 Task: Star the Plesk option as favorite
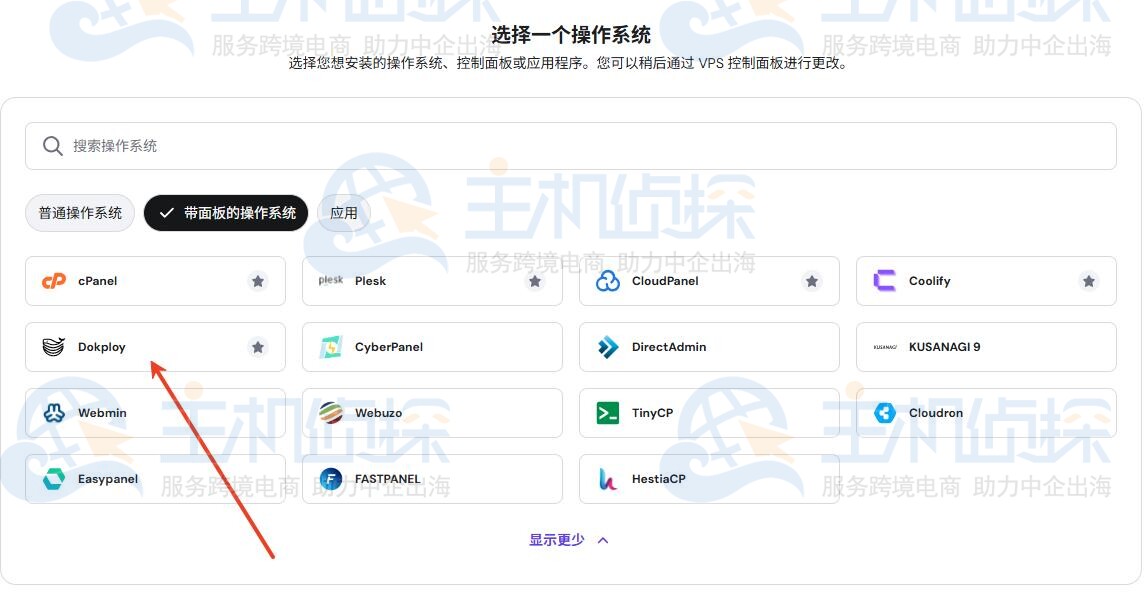pos(535,281)
